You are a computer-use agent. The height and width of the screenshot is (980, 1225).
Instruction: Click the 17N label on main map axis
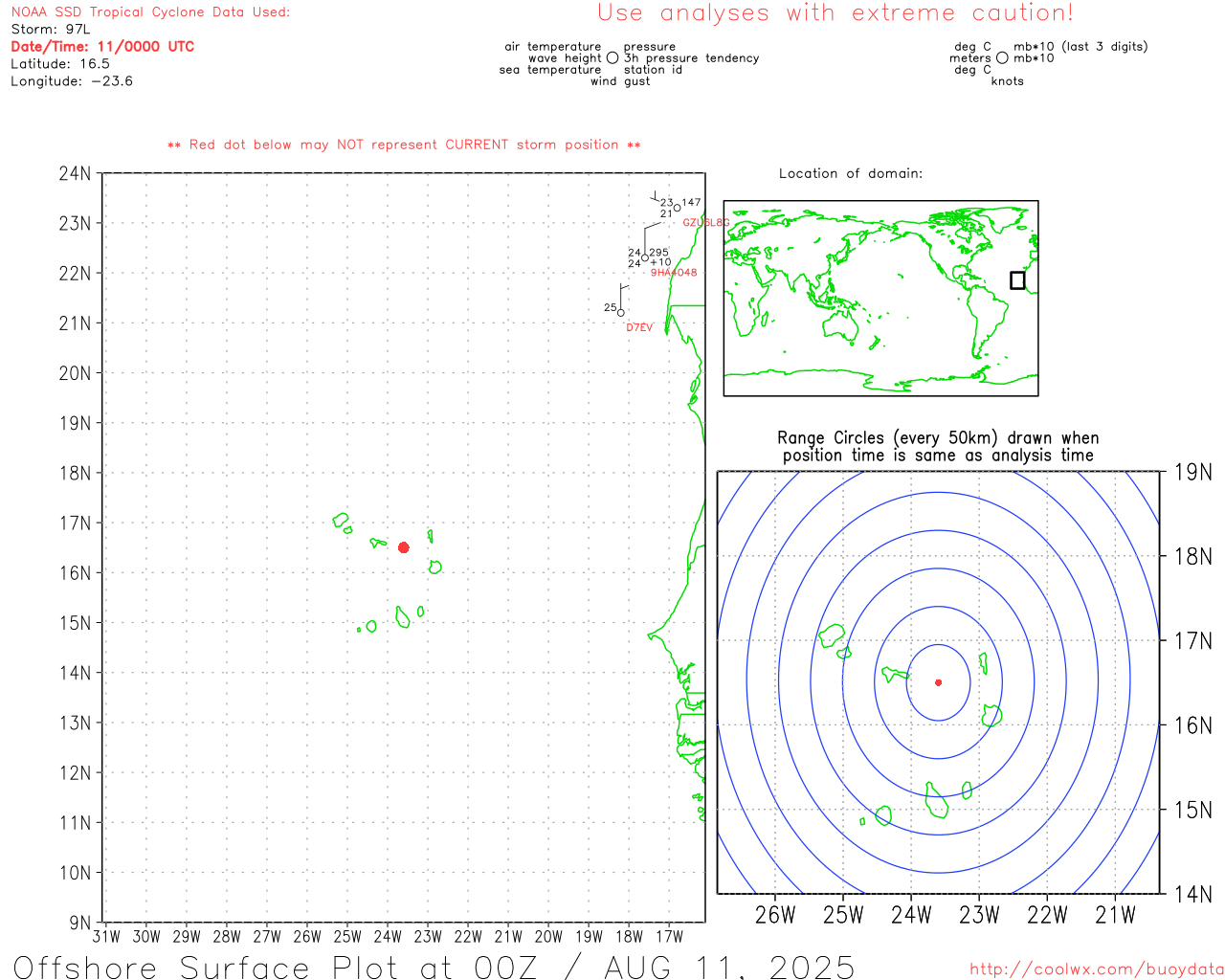click(x=76, y=523)
